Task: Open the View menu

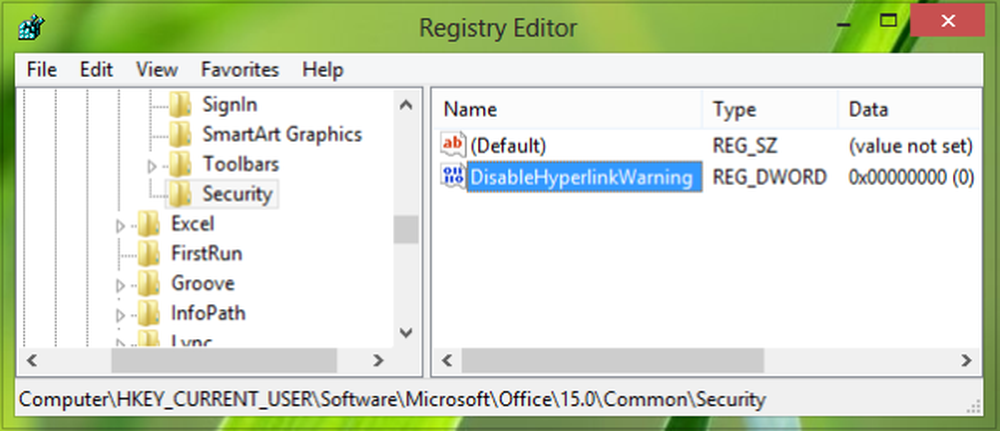Action: point(157,69)
